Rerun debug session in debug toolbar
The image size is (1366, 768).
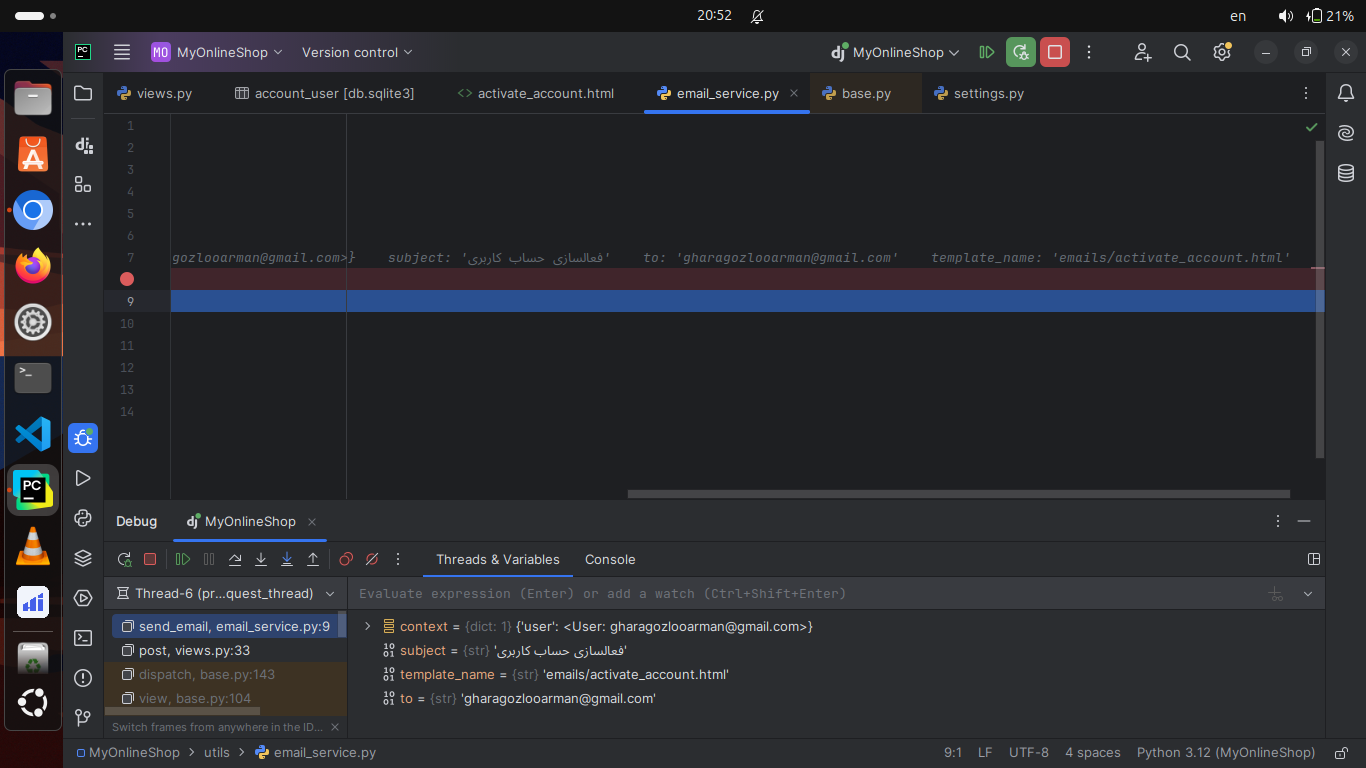(124, 559)
